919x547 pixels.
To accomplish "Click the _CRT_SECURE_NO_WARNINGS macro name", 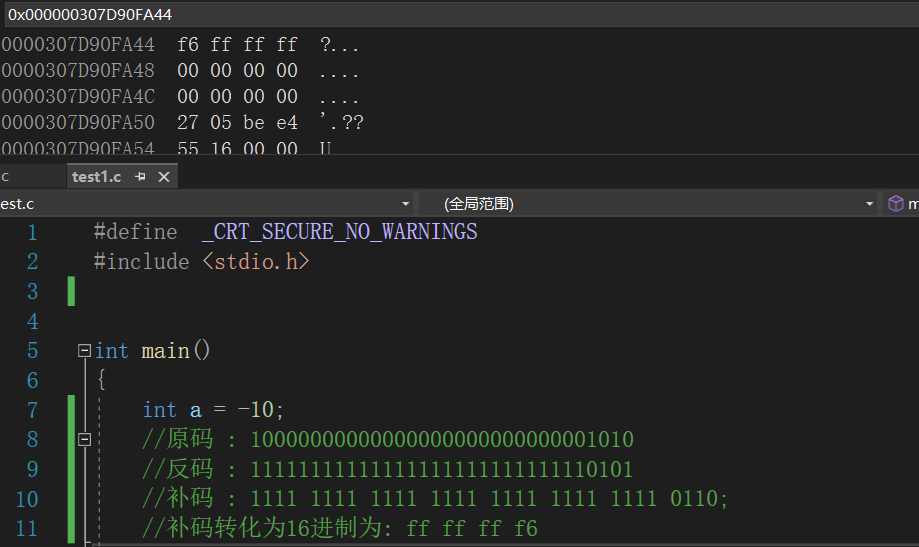I will coord(340,232).
